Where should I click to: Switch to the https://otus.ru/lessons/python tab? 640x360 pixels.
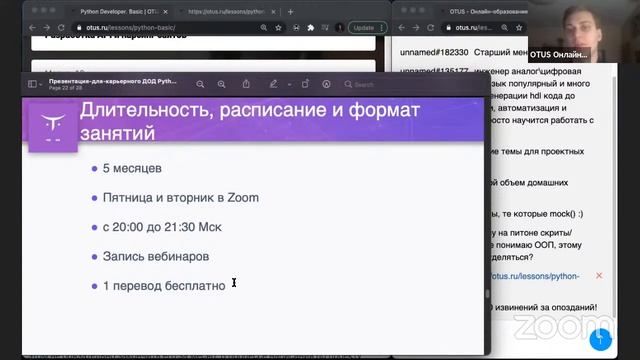pos(227,12)
